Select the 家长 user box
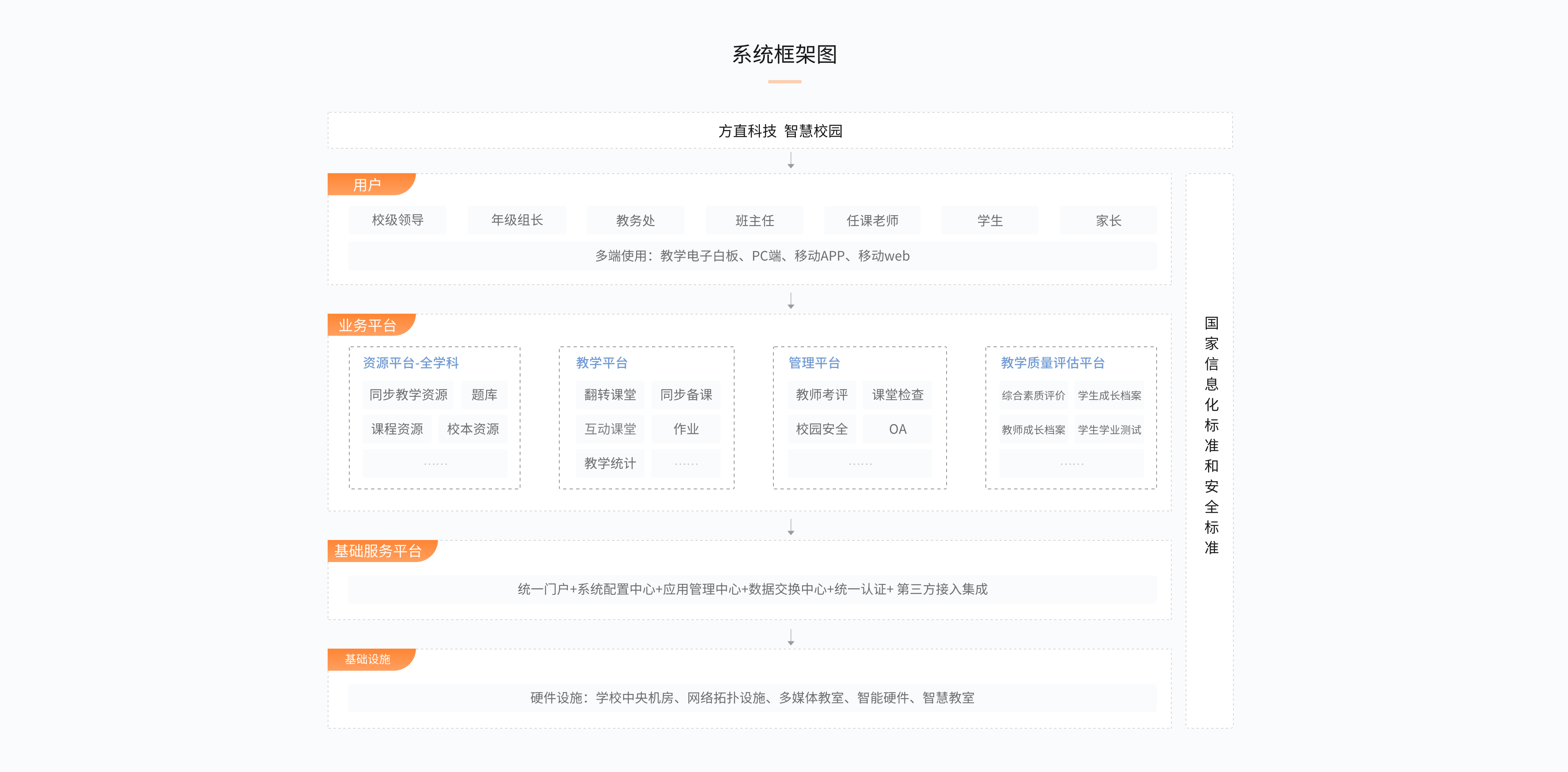 coord(1108,220)
